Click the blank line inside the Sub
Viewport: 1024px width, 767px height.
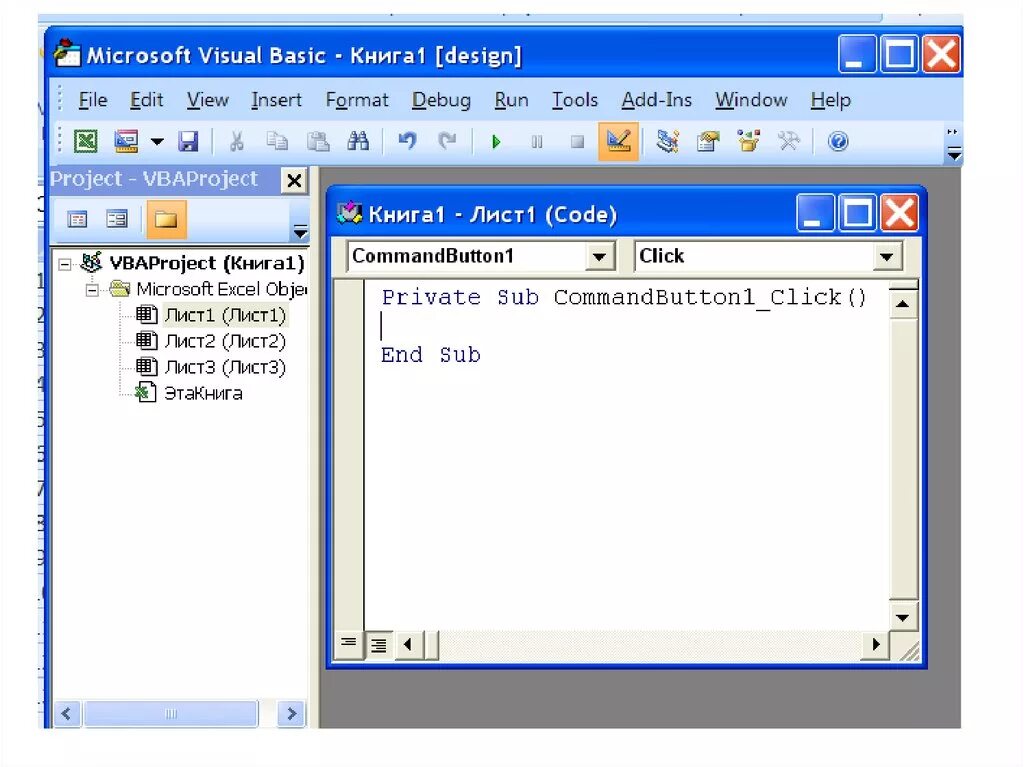coord(627,326)
